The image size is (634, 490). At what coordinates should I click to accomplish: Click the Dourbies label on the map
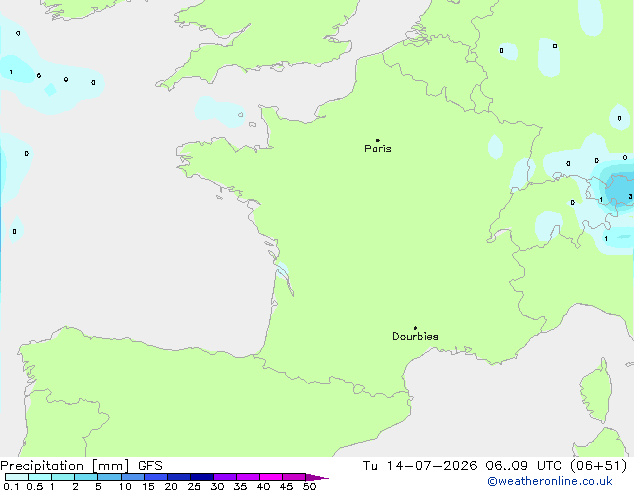coord(415,336)
